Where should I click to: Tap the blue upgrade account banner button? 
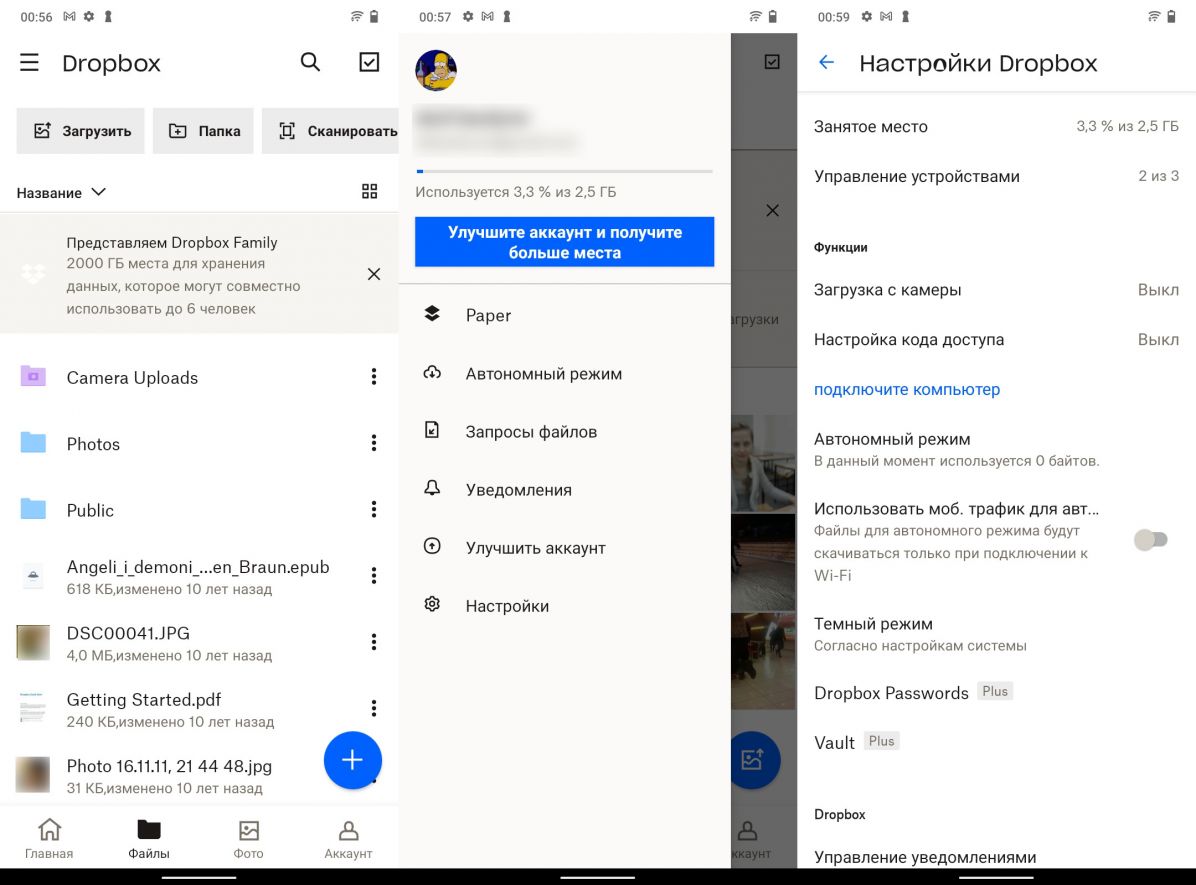tap(564, 242)
